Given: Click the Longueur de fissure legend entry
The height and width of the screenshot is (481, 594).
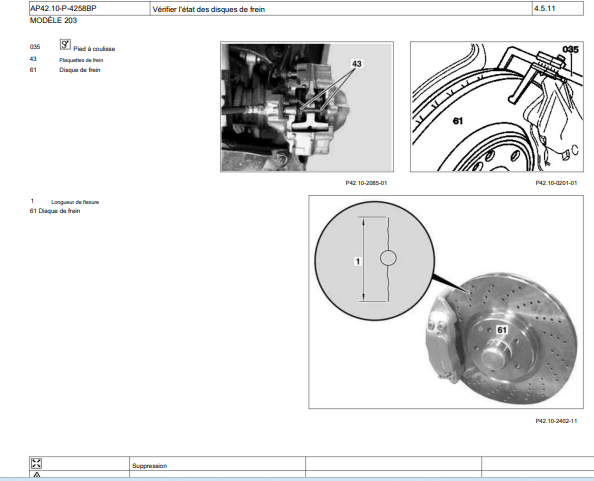Looking at the screenshot, I should coord(75,202).
